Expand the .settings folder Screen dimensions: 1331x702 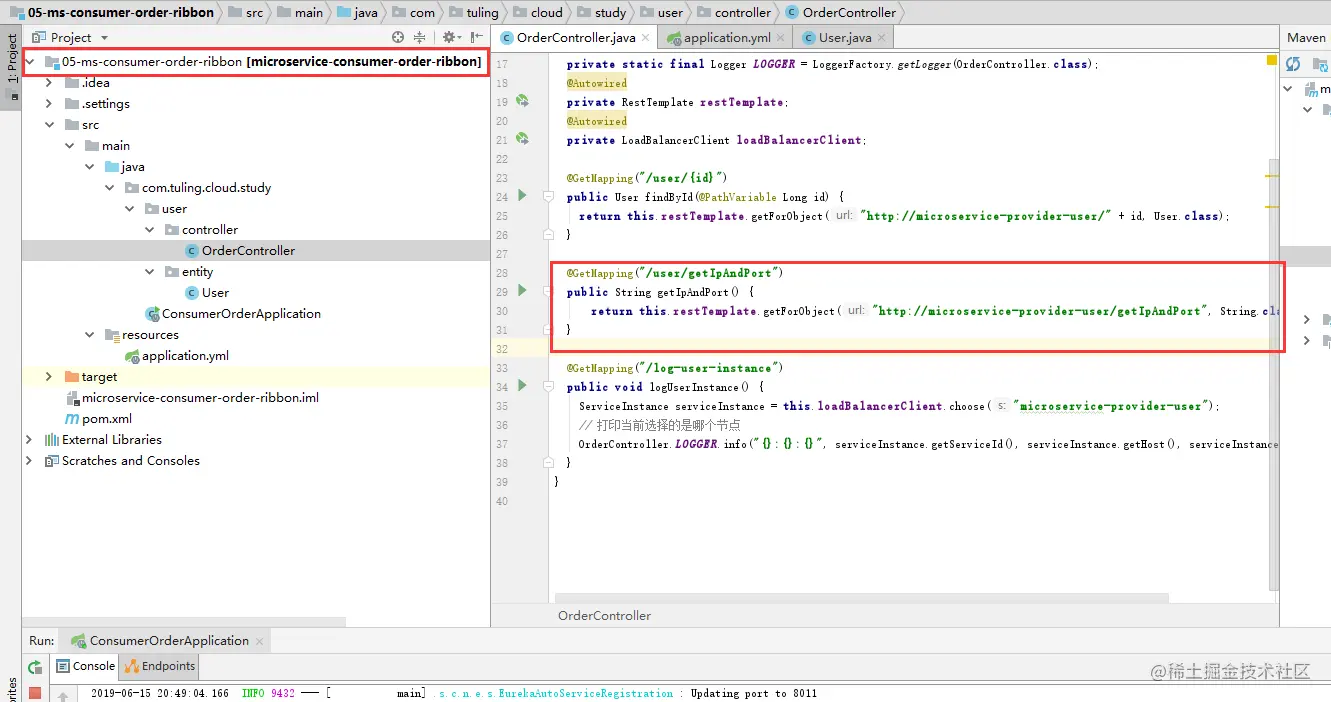point(49,104)
